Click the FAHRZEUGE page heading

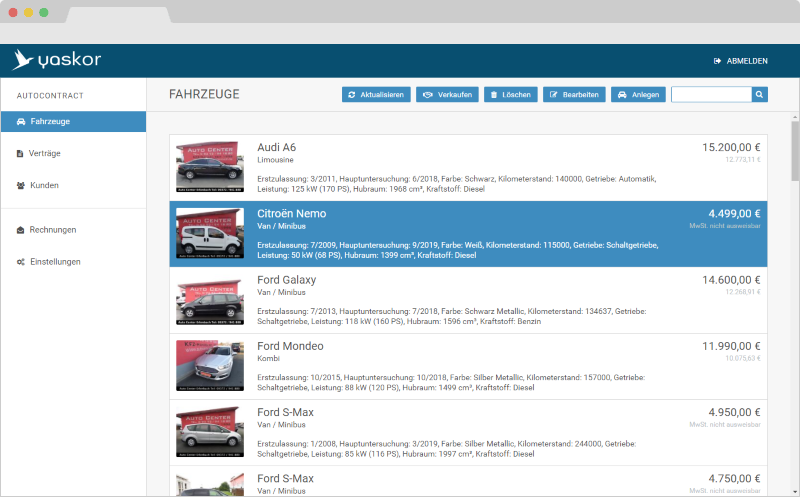point(204,94)
